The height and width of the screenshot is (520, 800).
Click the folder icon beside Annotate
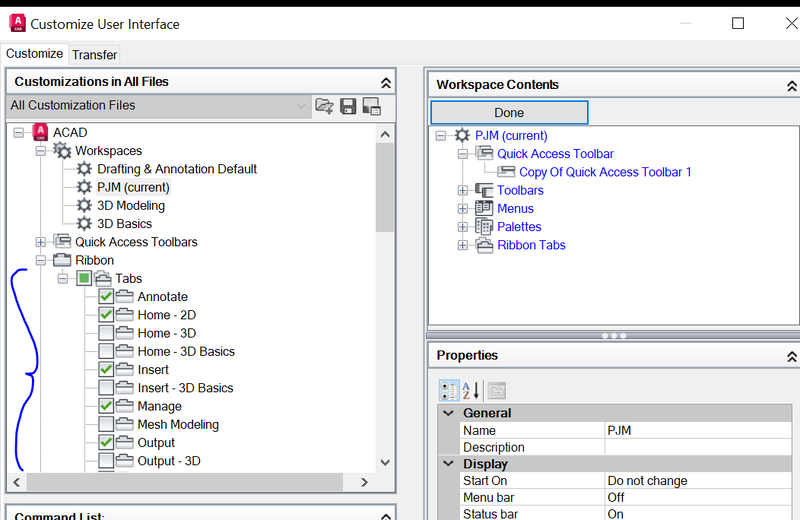point(124,296)
